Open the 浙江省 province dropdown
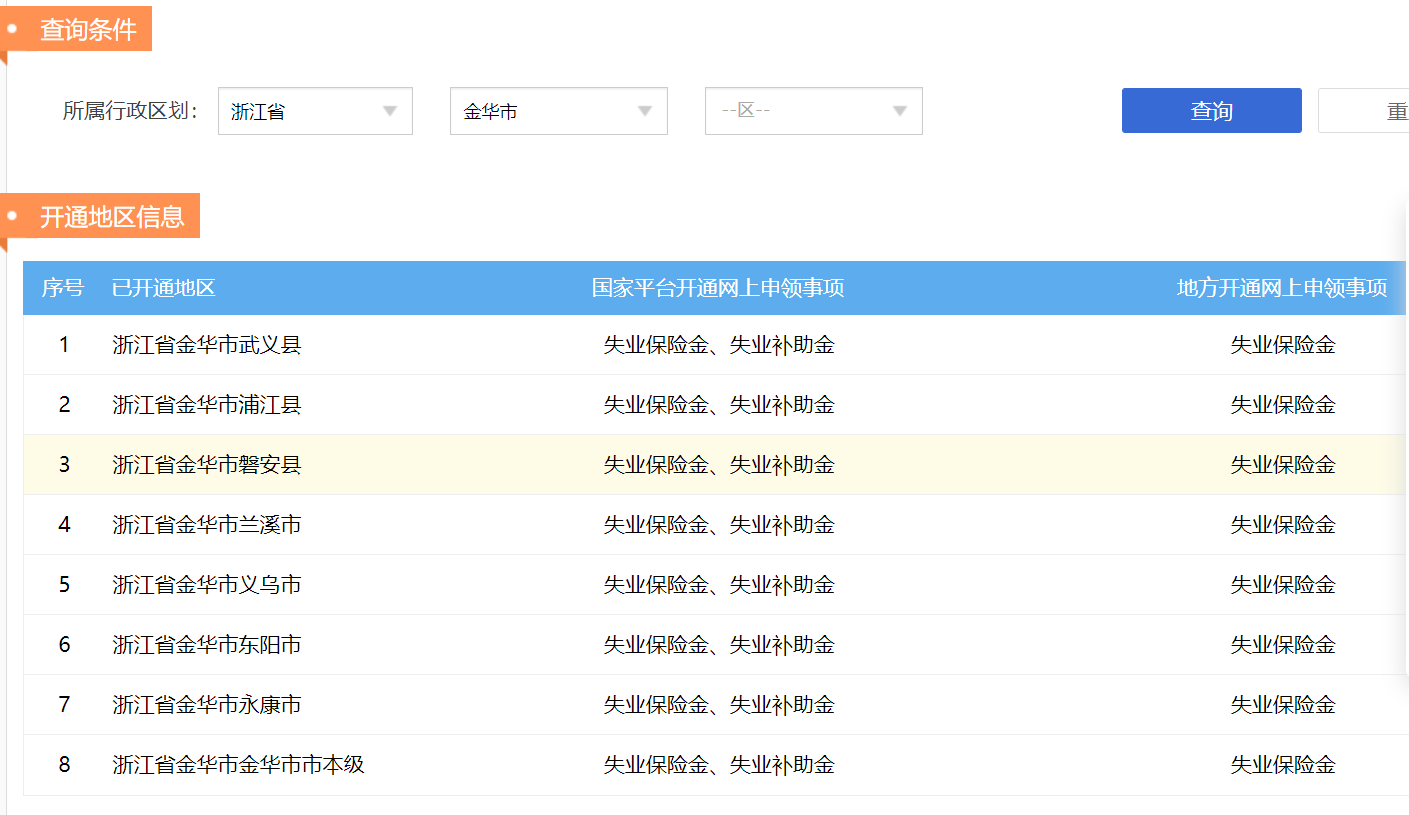Screen dimensions: 1409x815 click(x=314, y=111)
